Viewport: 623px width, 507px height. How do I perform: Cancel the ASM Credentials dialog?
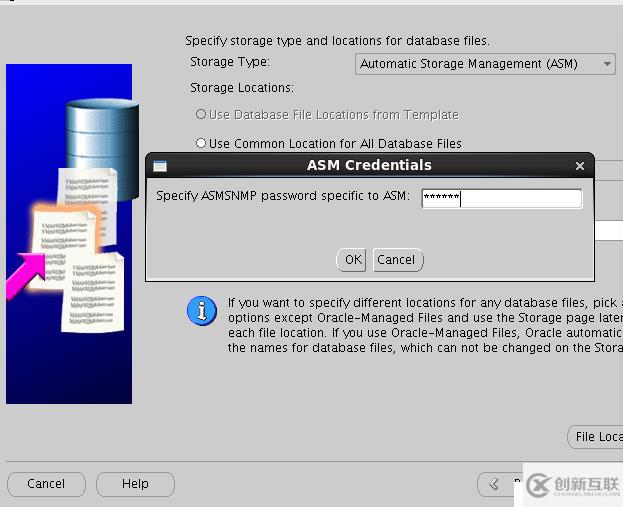click(398, 260)
